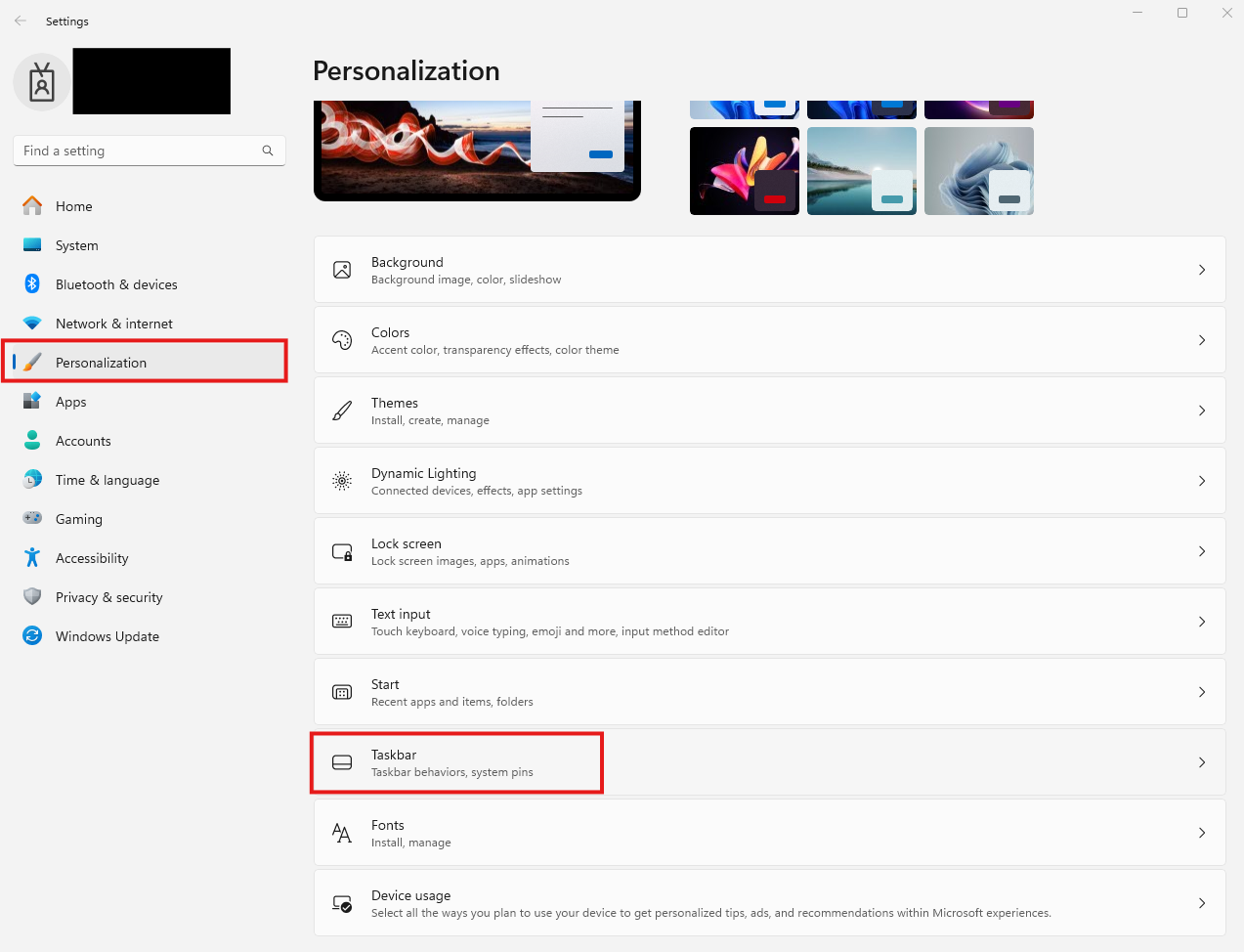Click the Taskbar row icon
The width and height of the screenshot is (1244, 952).
tap(342, 762)
